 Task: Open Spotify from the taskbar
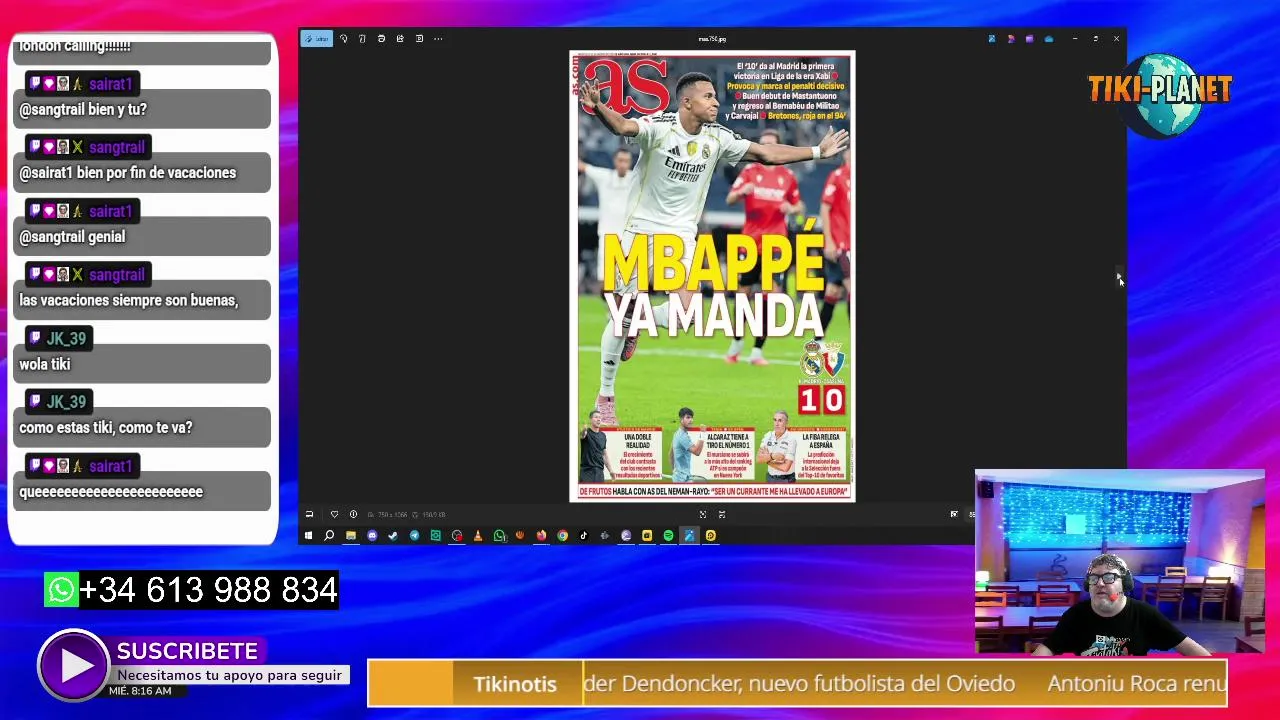668,536
